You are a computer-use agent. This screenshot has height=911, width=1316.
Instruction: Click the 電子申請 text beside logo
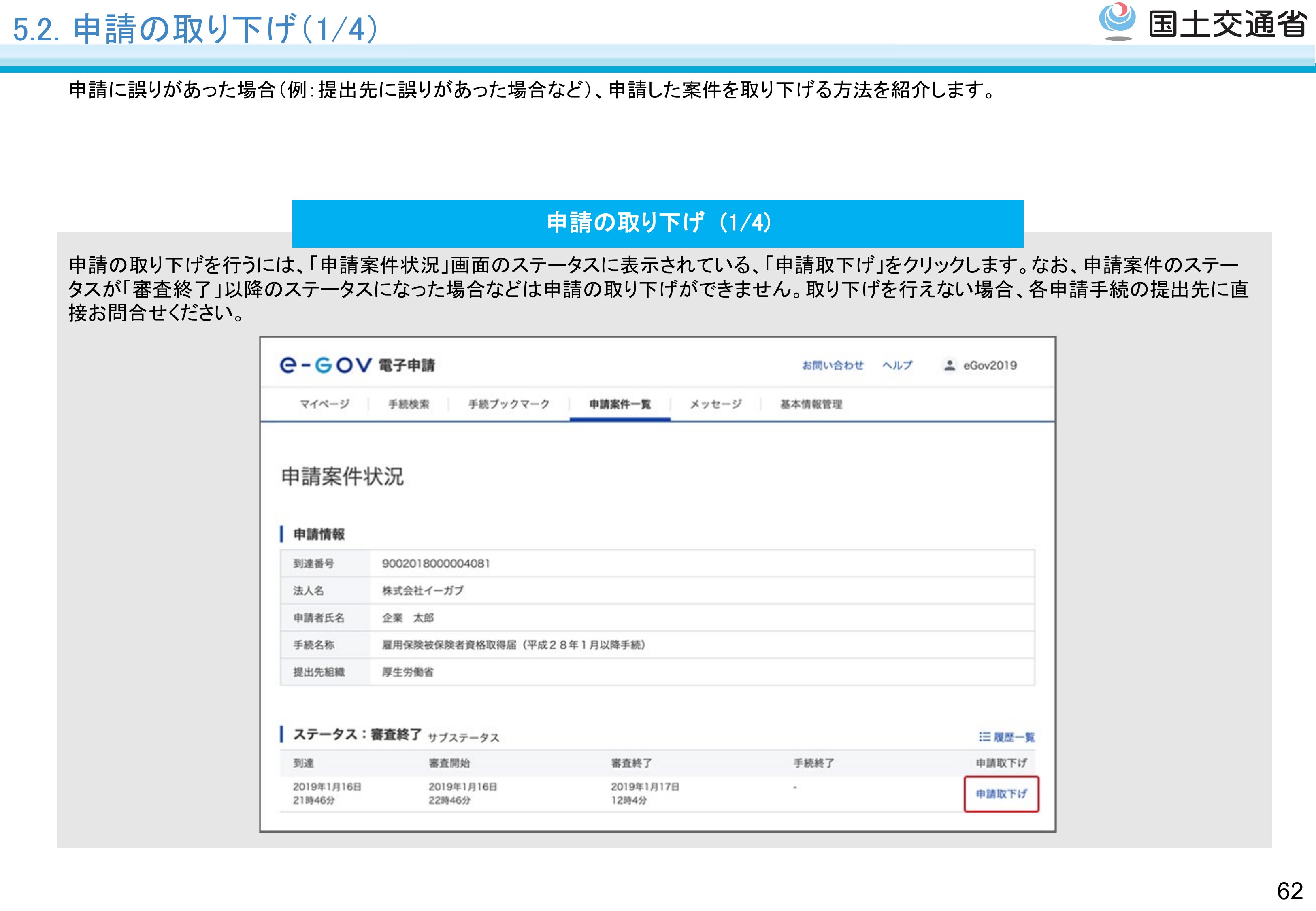coord(407,365)
